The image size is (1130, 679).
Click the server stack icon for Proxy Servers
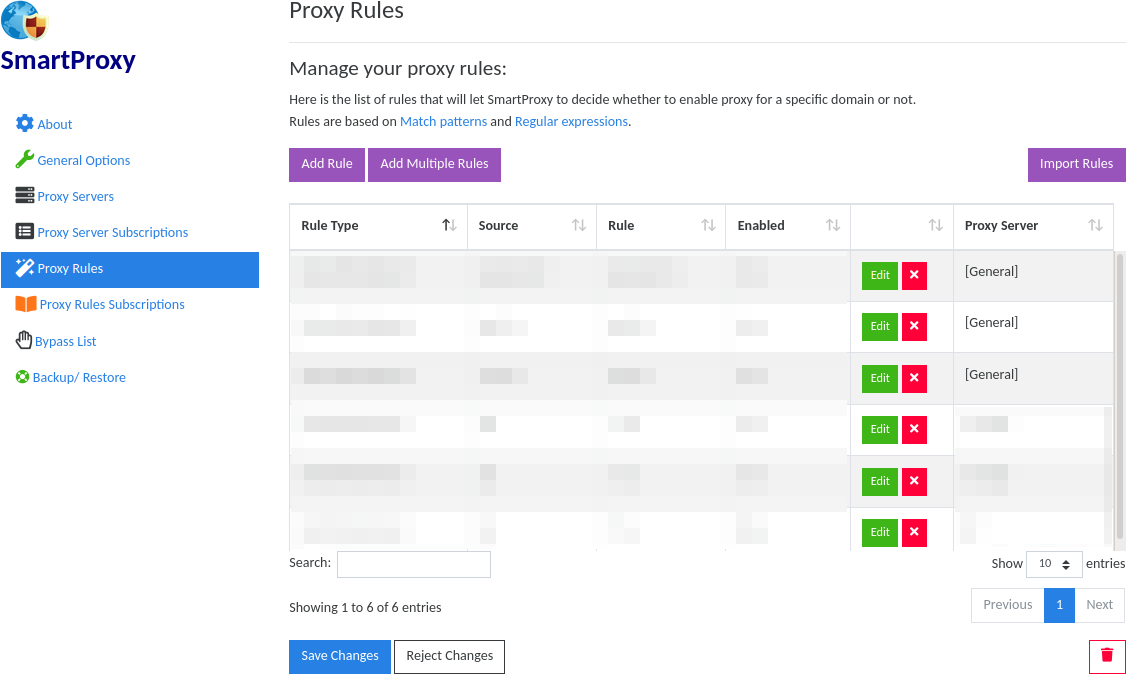pos(25,196)
